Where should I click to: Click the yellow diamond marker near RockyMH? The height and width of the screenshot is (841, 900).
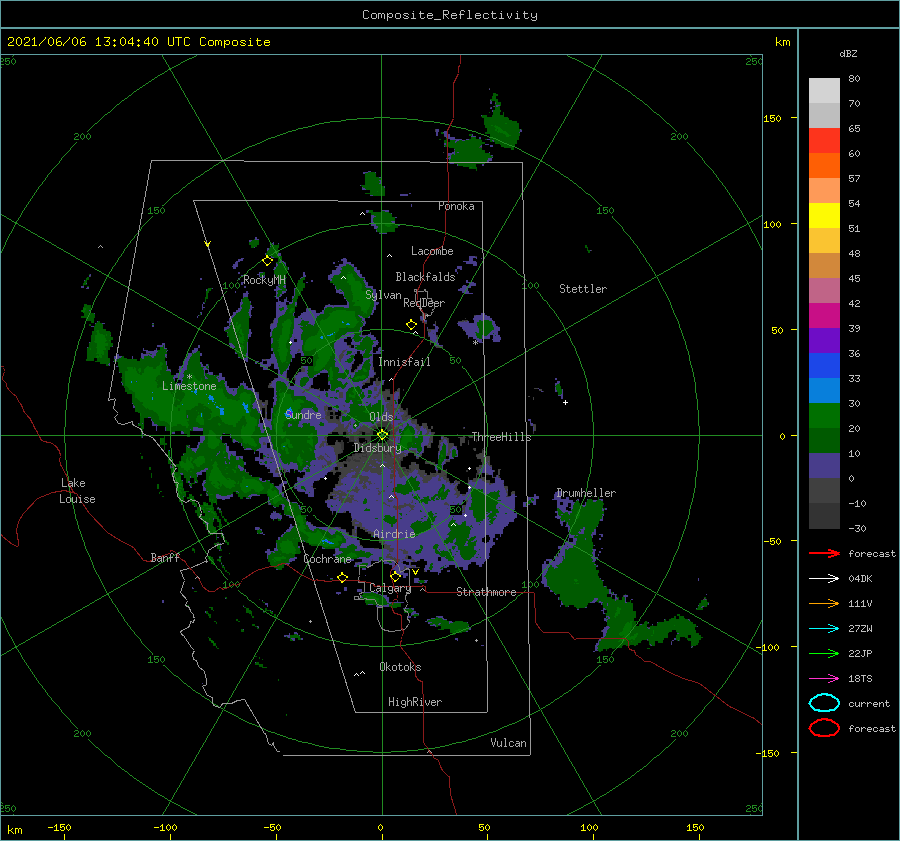point(267,261)
